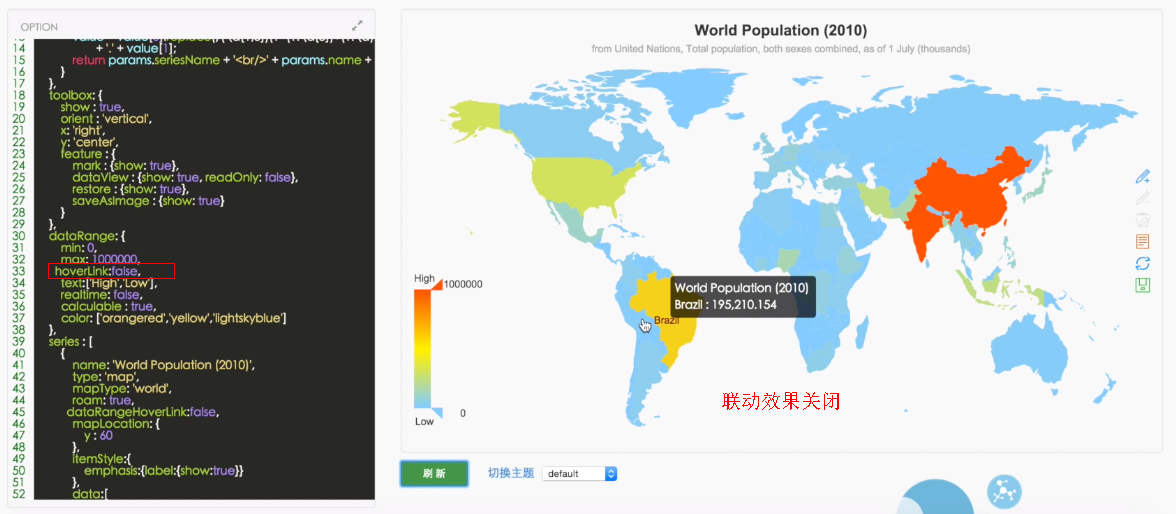The width and height of the screenshot is (1176, 514).
Task: Open the theme dropdown showing default
Action: [579, 473]
